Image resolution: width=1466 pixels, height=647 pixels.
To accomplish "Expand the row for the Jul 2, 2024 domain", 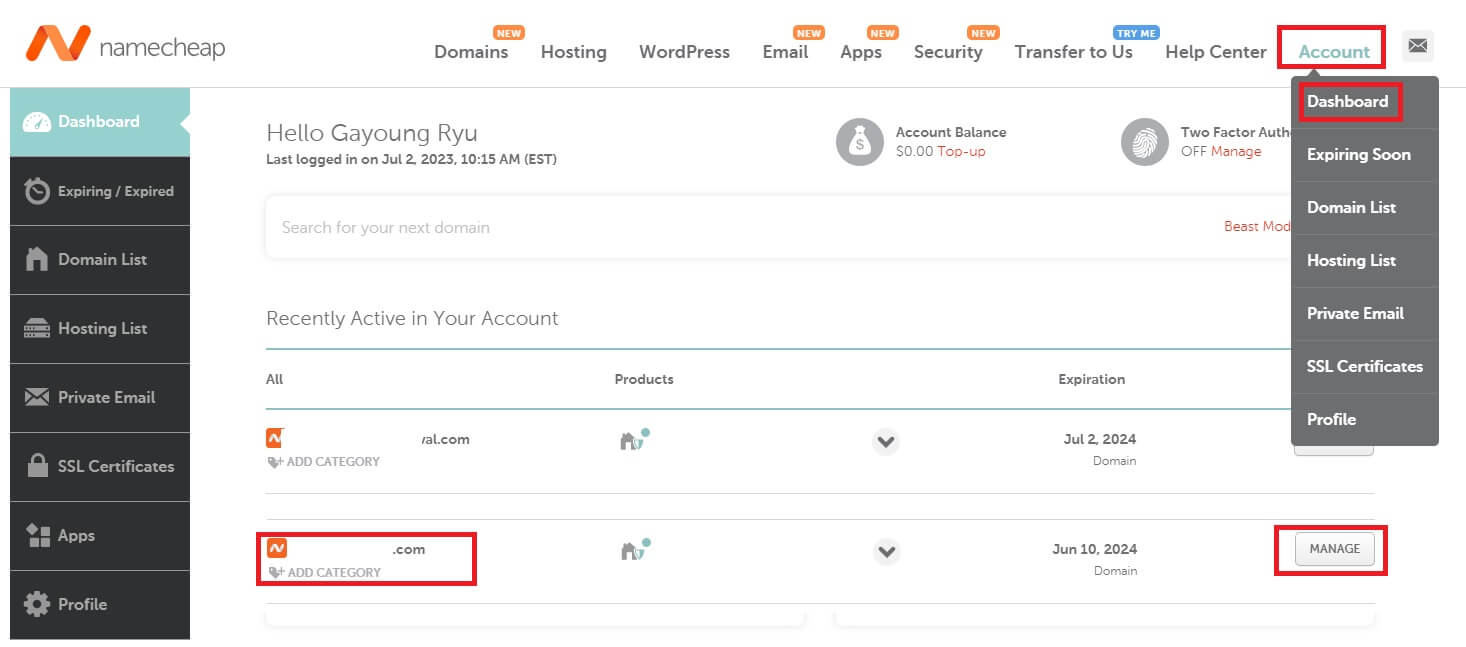I will click(886, 441).
